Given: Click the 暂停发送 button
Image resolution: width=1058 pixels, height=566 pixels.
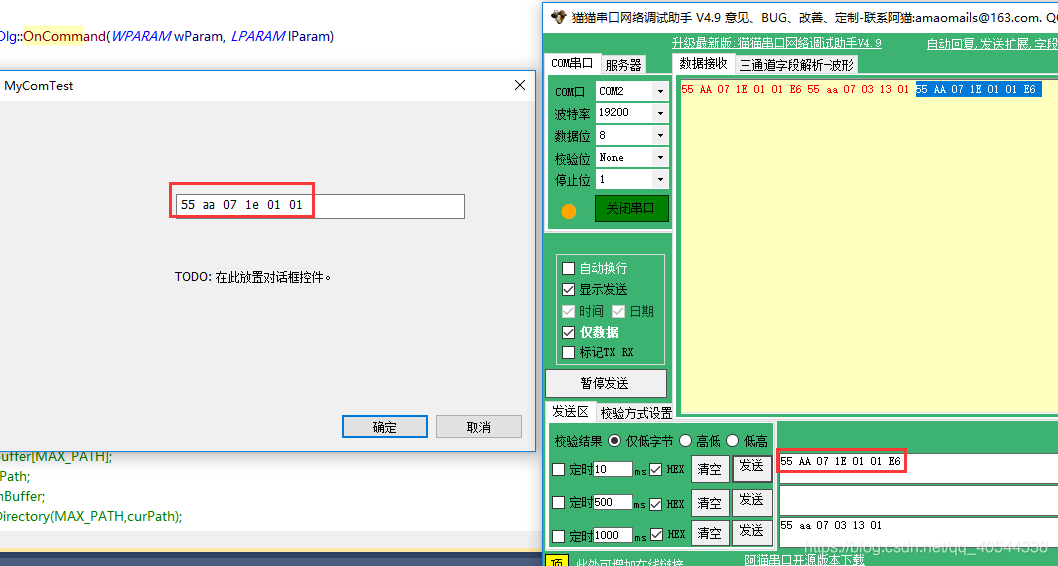Looking at the screenshot, I should click(605, 383).
